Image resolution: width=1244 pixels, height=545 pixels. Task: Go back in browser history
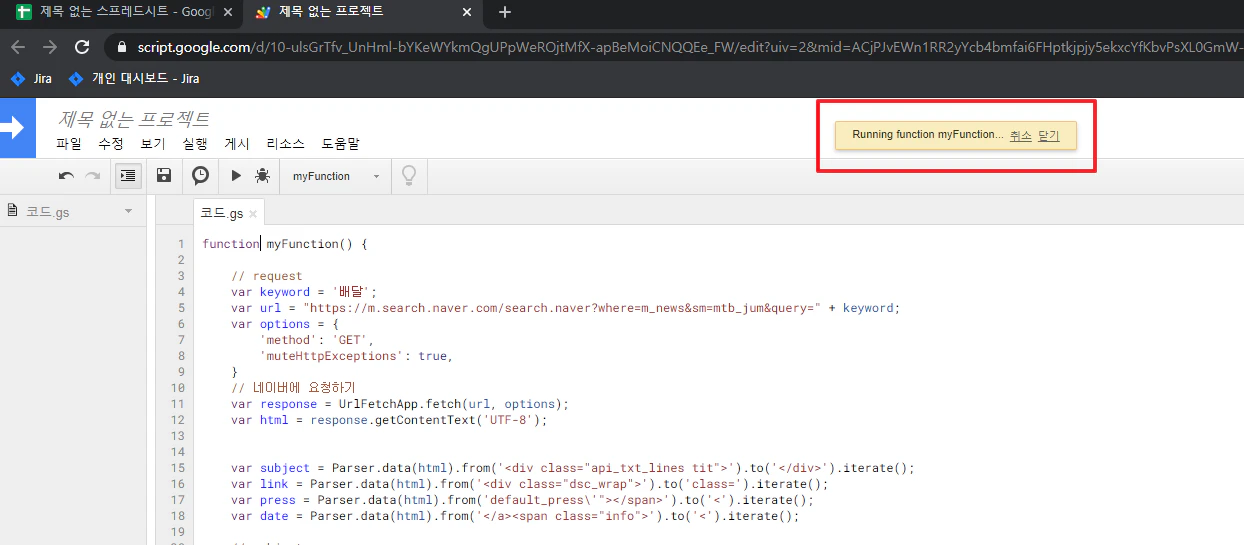(20, 47)
